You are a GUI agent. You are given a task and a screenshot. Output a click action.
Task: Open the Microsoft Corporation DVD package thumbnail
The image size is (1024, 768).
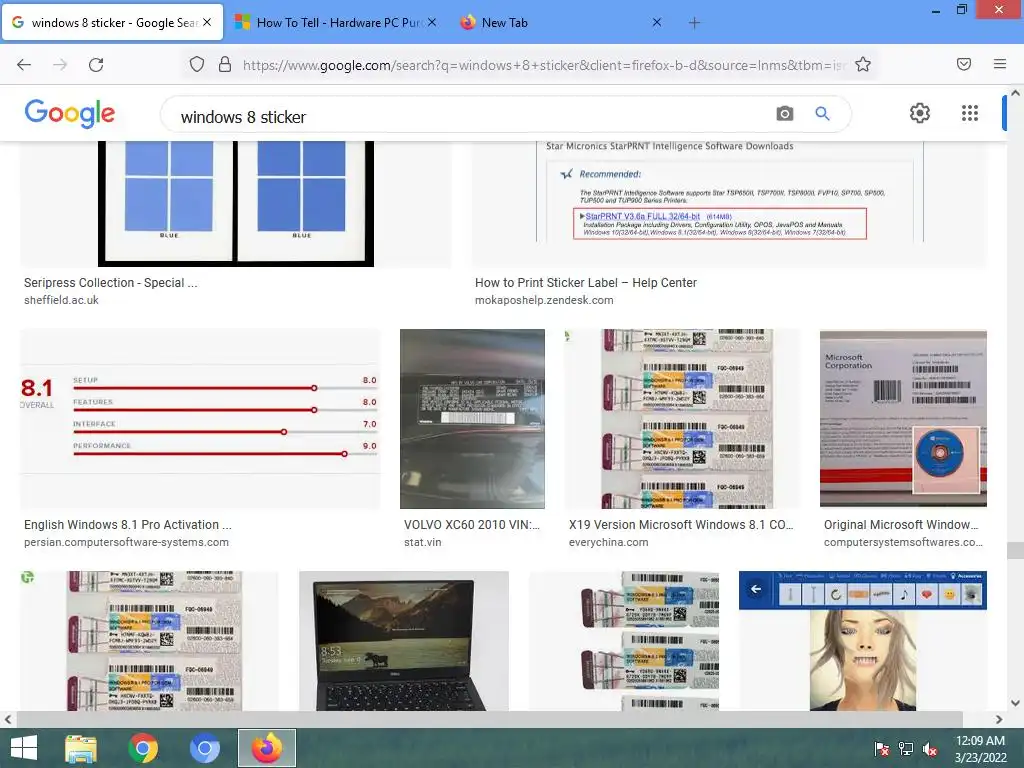pos(903,419)
